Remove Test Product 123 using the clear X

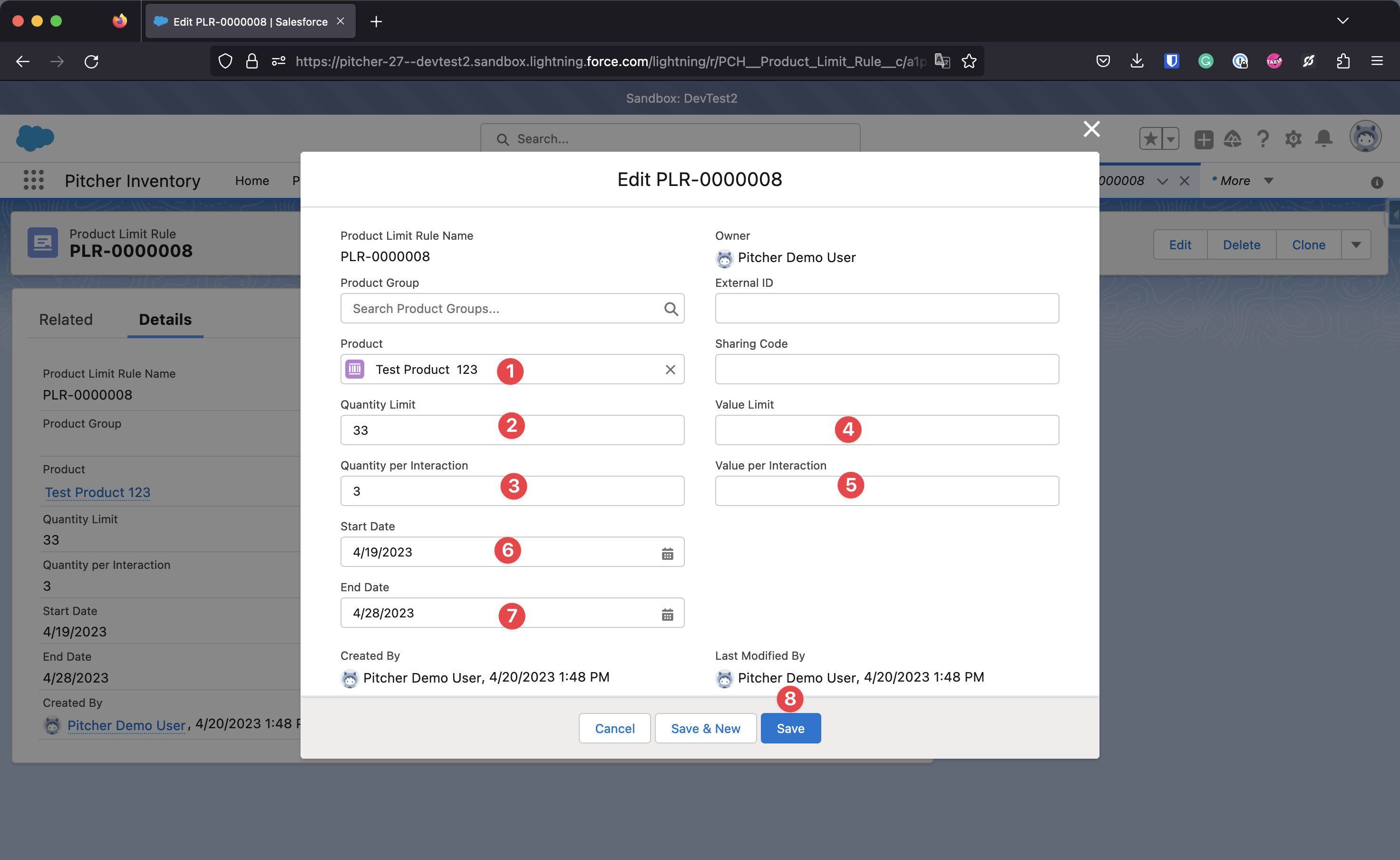[x=670, y=369]
